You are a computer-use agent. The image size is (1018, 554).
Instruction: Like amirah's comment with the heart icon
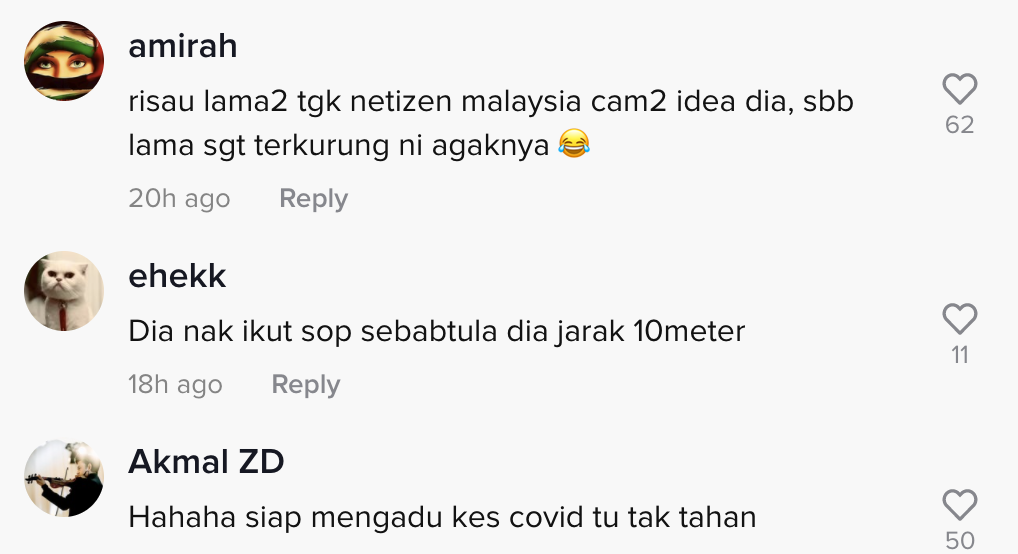(960, 89)
